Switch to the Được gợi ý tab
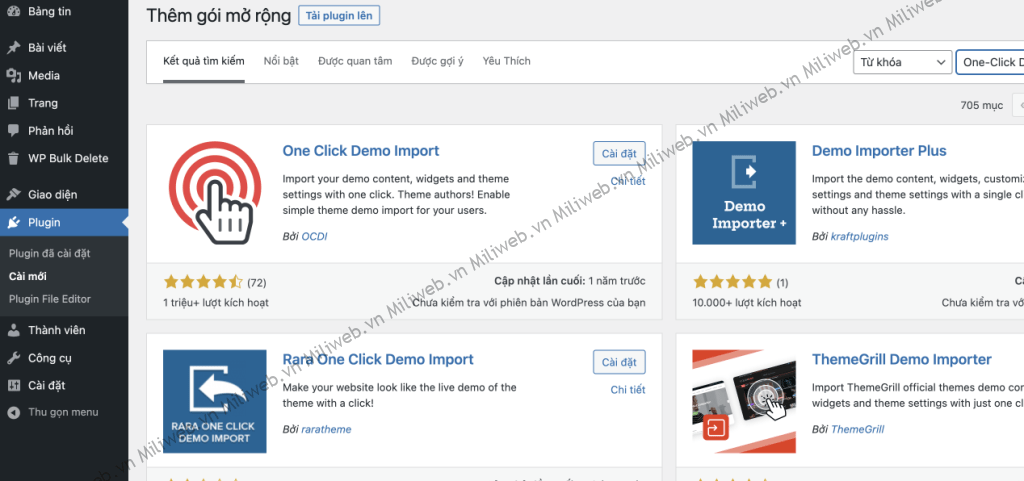Screen dimensions: 1024x481 [x=438, y=61]
